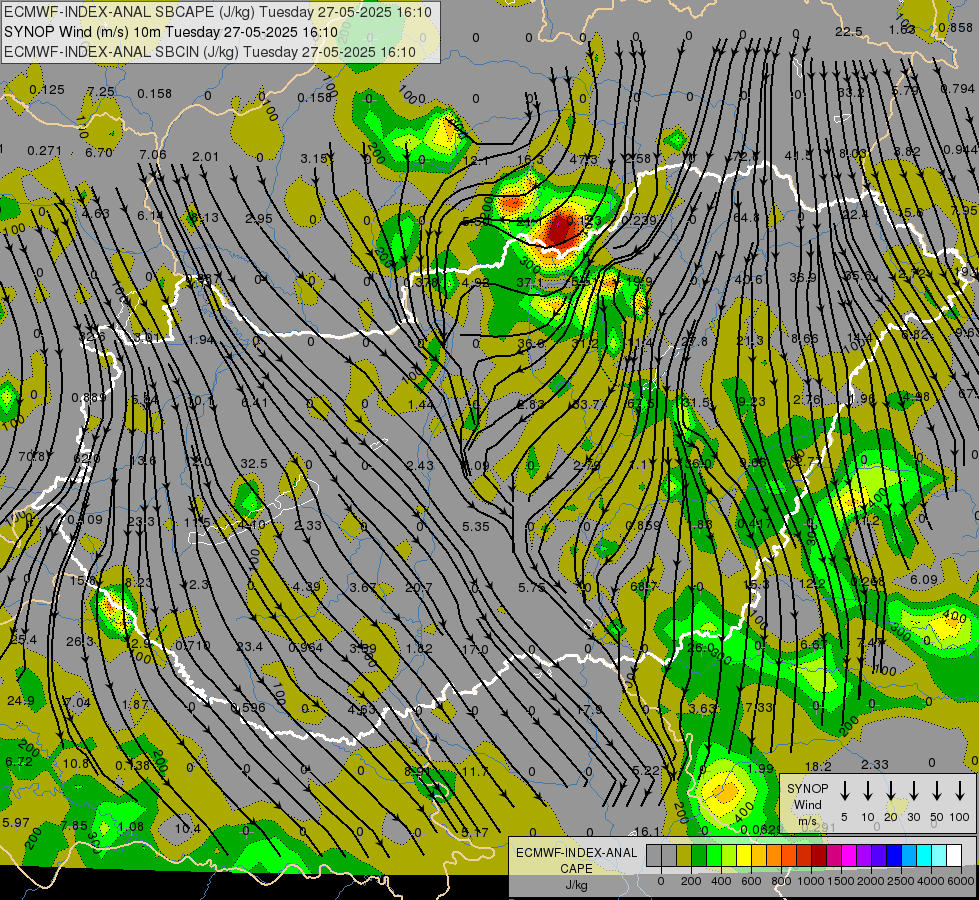Click the '2500' tick label on CAPE scale

coord(901,881)
